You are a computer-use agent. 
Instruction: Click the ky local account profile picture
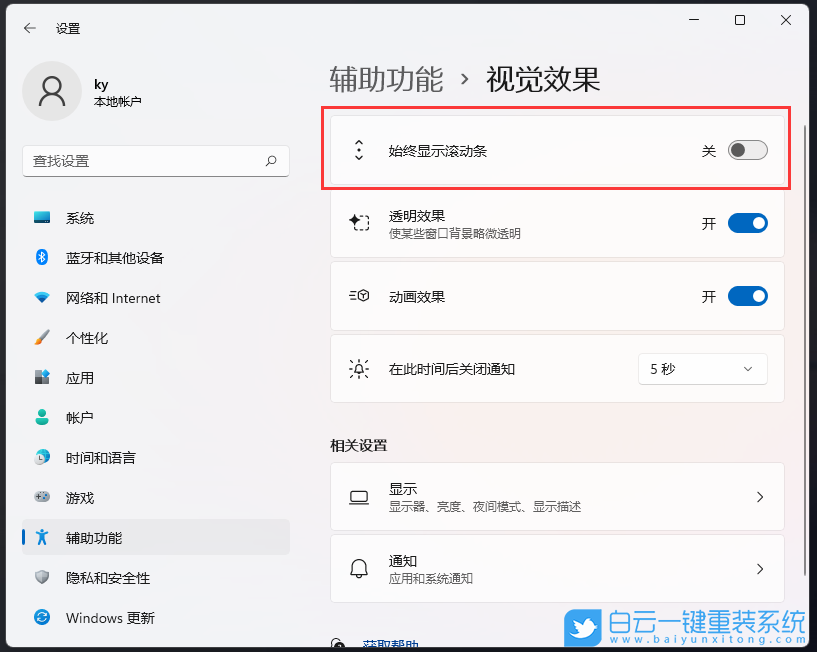[x=52, y=90]
